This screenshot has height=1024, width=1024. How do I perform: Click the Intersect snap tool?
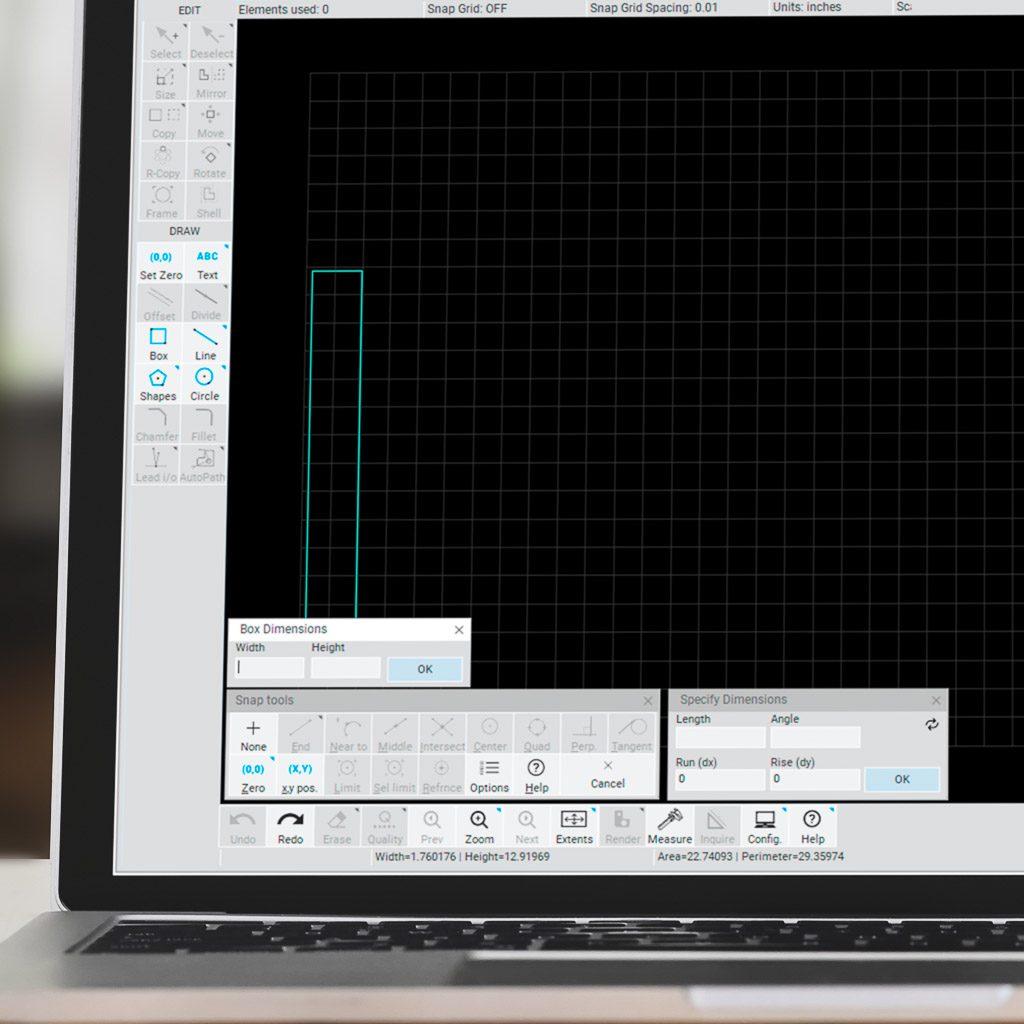(442, 735)
